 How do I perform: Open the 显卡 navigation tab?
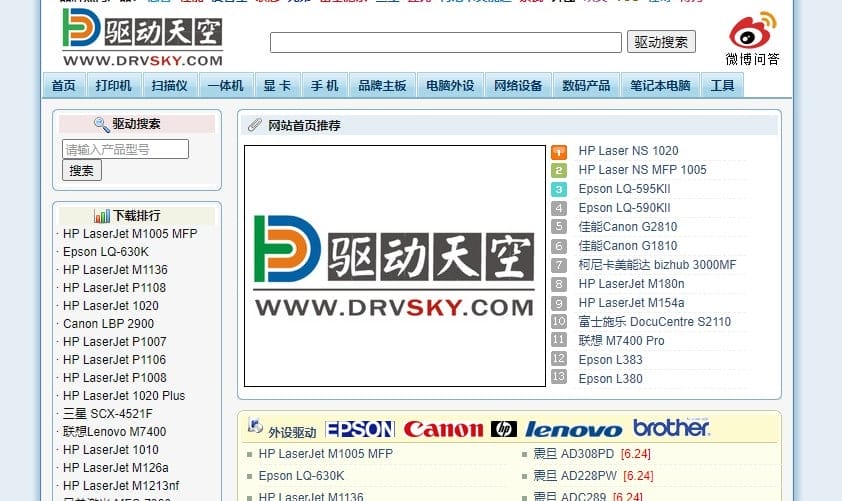point(277,85)
